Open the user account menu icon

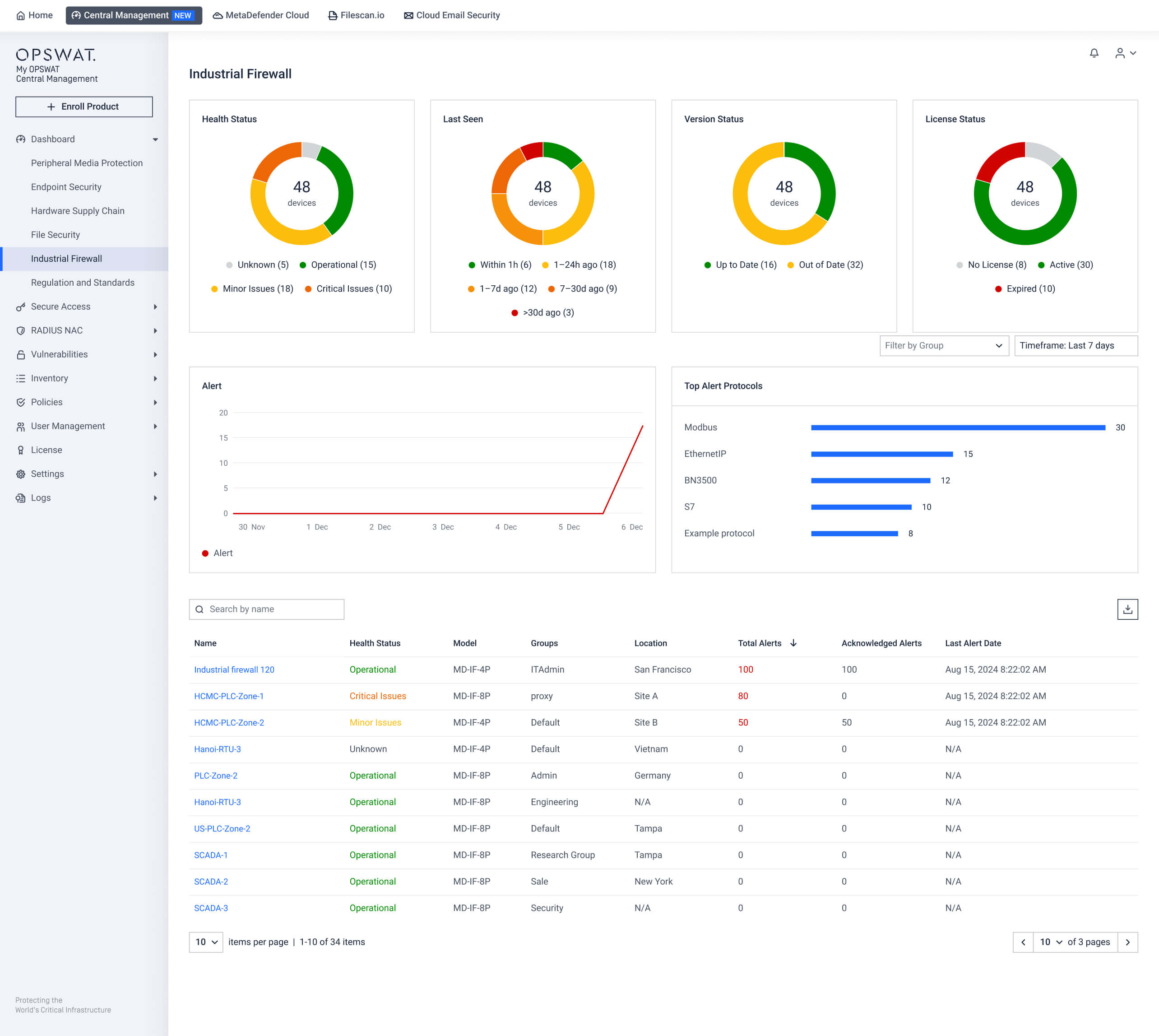pyautogui.click(x=1120, y=53)
